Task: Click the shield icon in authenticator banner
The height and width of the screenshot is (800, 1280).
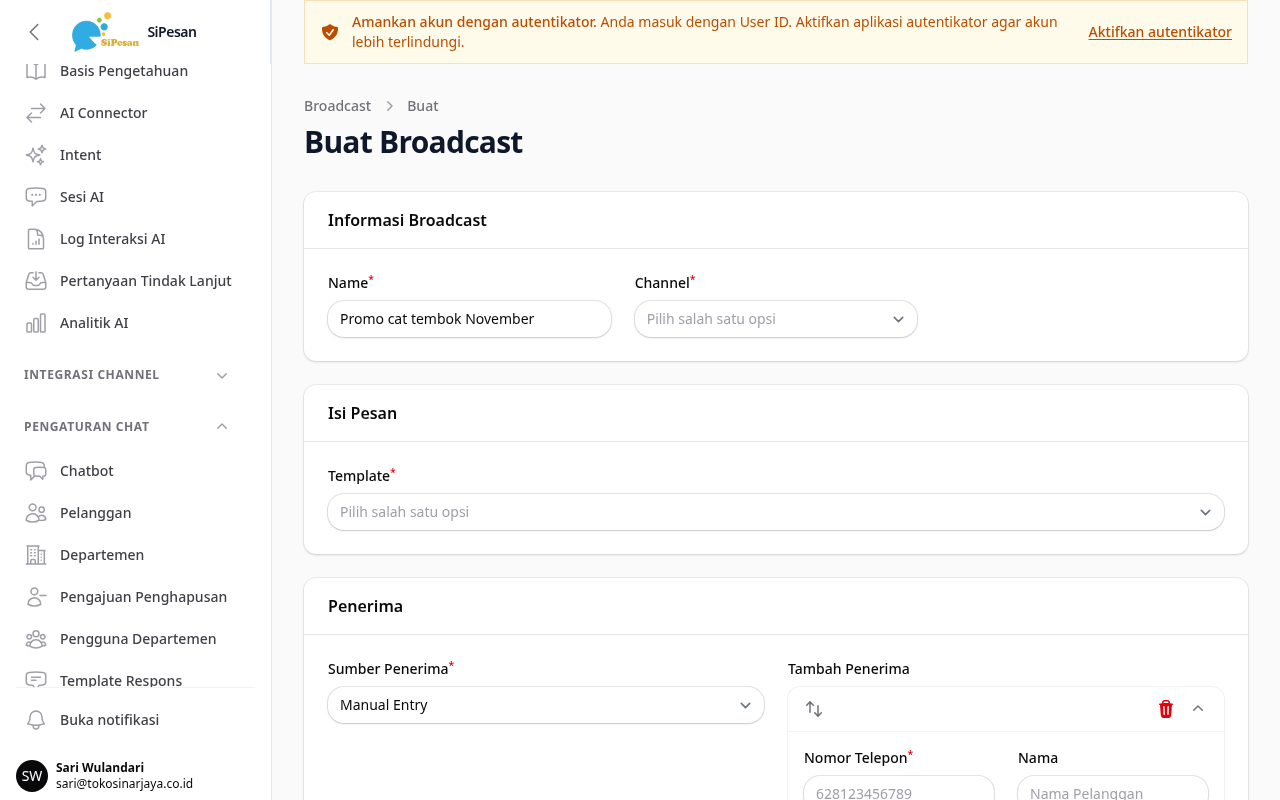Action: tap(330, 32)
